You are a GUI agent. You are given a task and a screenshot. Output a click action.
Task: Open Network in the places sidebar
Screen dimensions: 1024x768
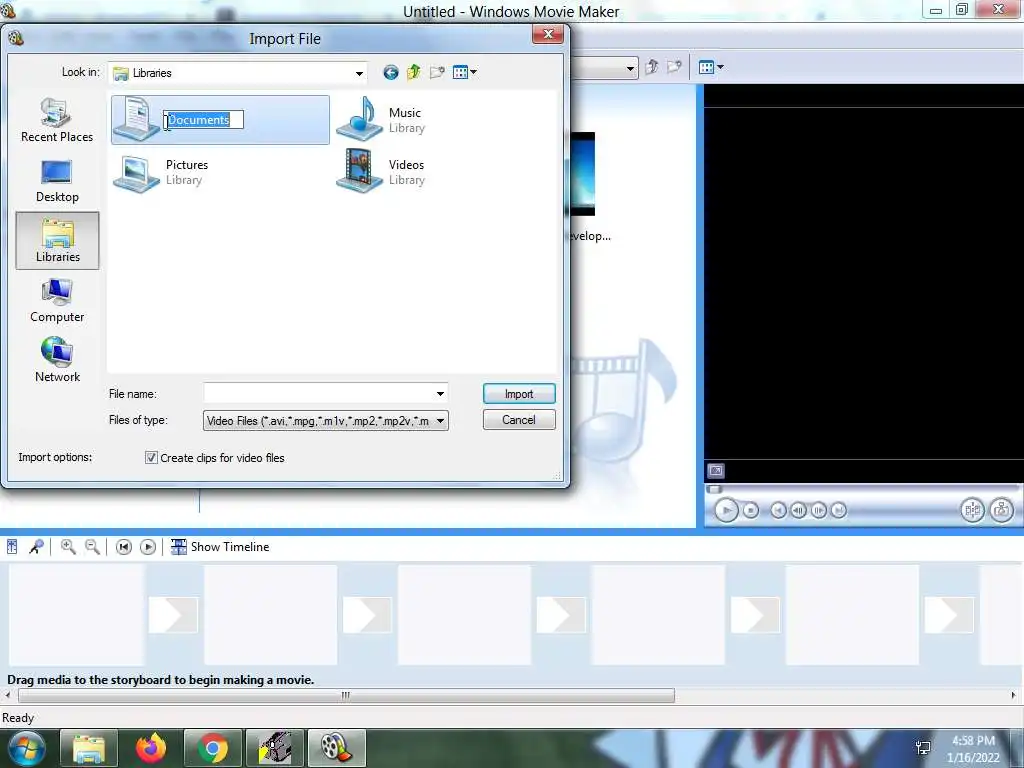pyautogui.click(x=57, y=360)
